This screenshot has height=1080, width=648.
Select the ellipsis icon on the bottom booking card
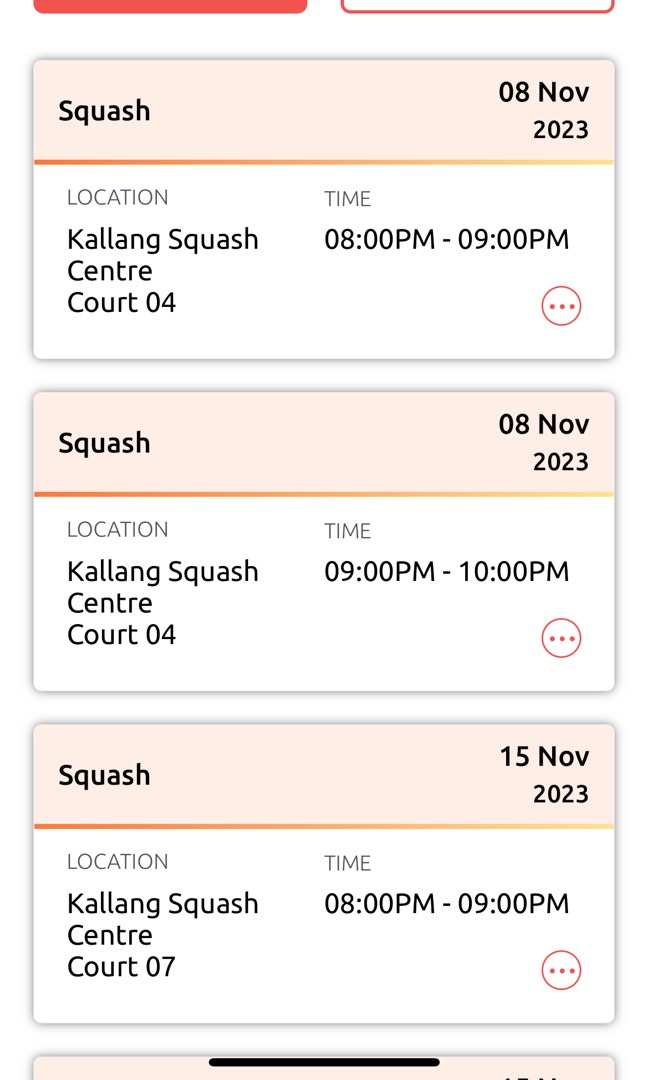tap(561, 970)
